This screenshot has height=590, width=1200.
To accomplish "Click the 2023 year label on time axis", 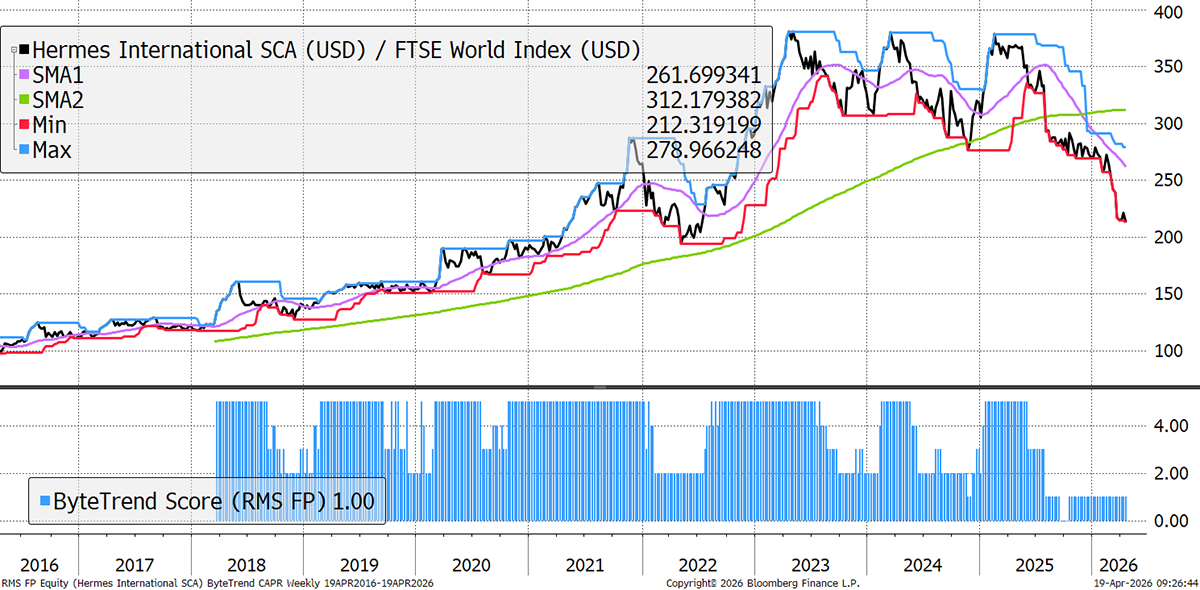I will pyautogui.click(x=809, y=564).
